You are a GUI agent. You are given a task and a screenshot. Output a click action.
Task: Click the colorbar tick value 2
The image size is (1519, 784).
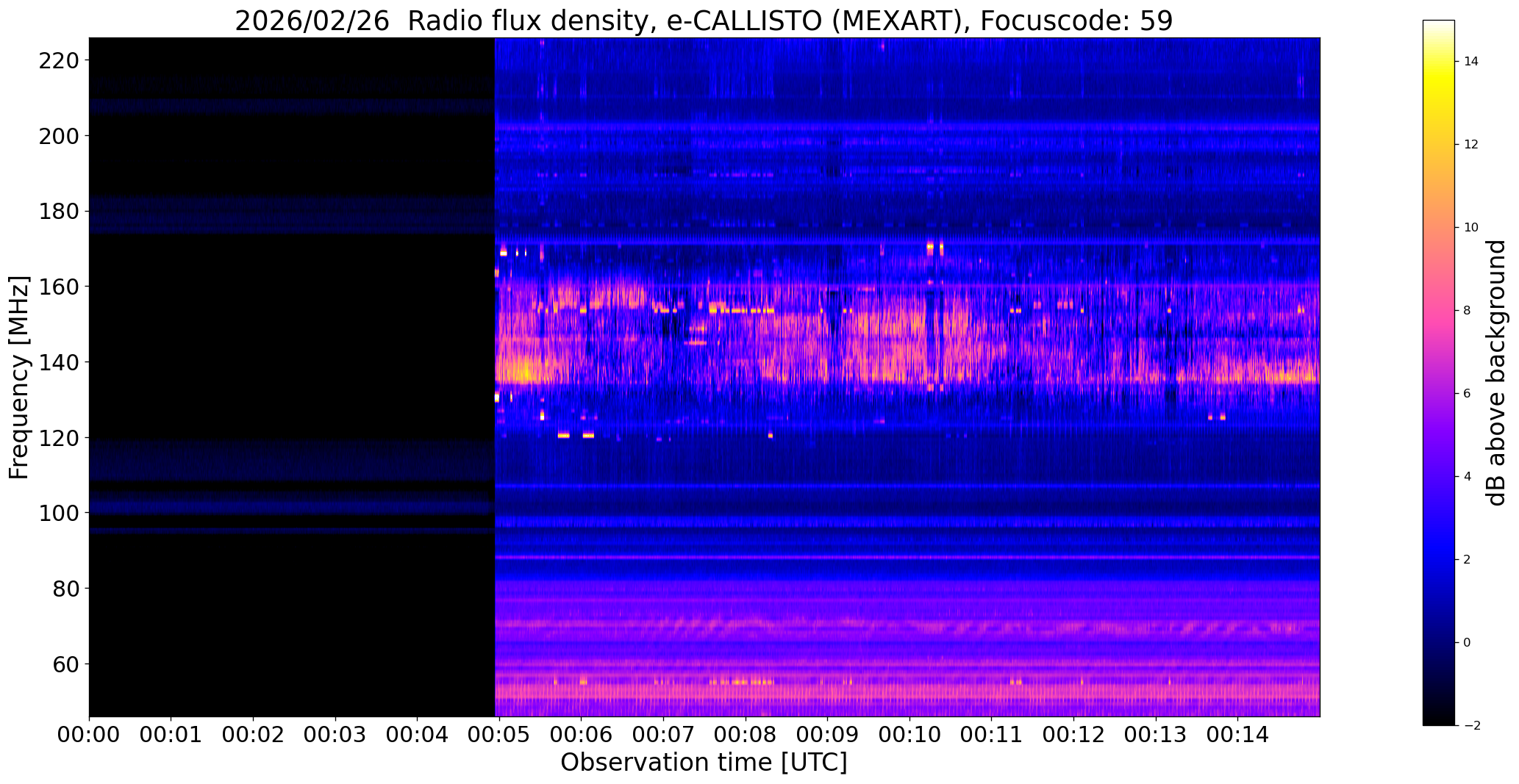1468,560
